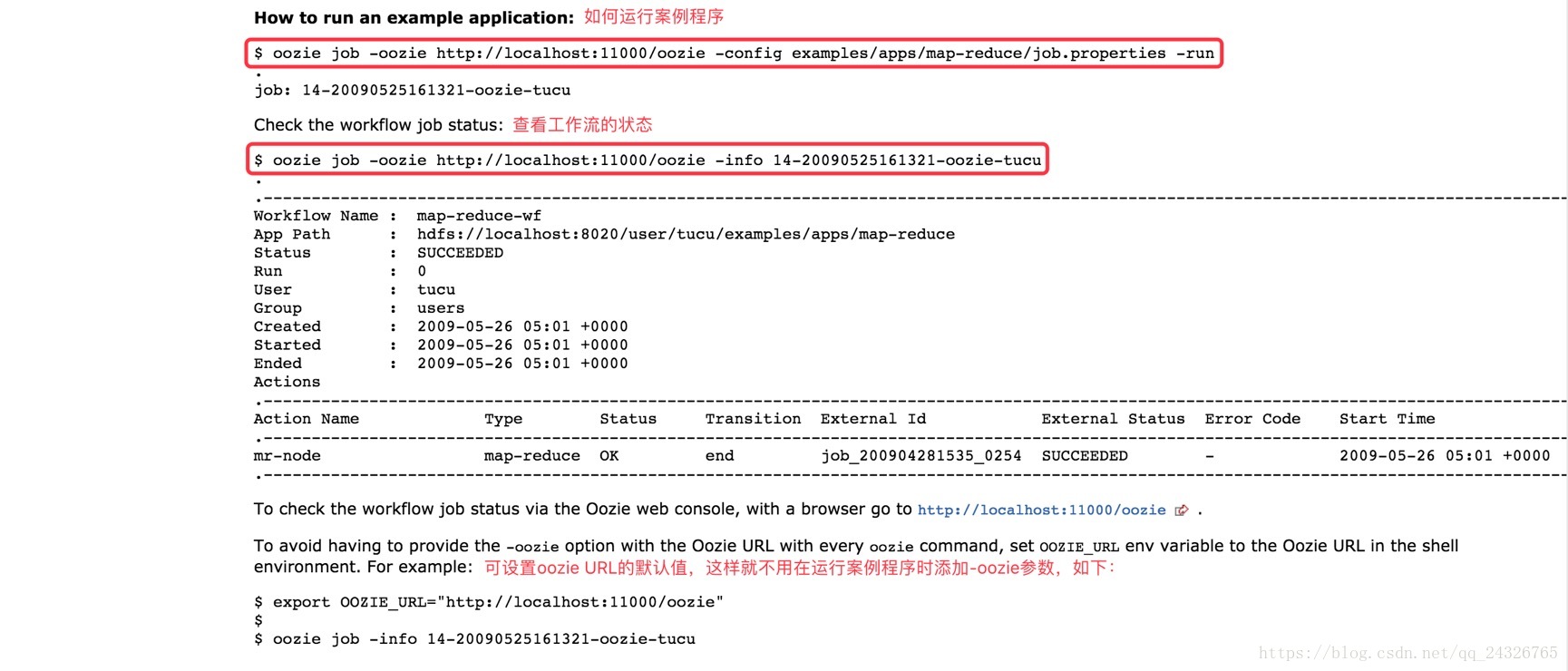Click the 'OOZIE_URL' variable name in the paragraph

tap(1079, 547)
